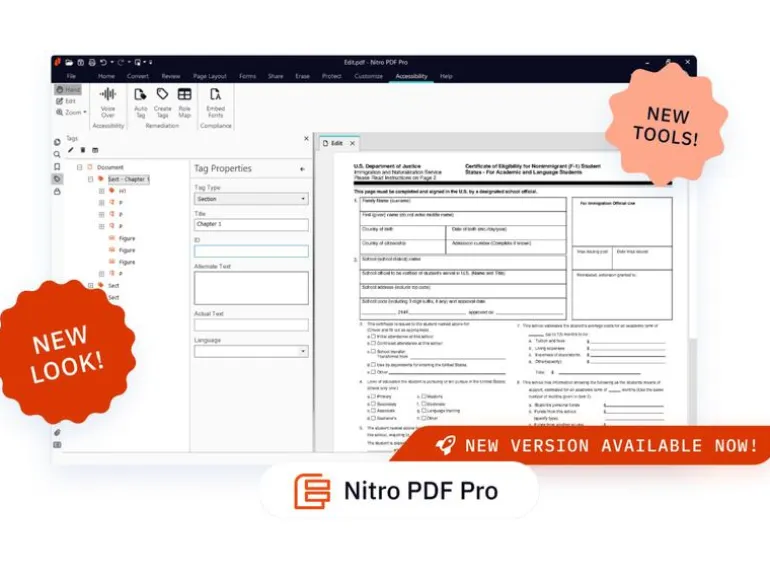Open the search sidebar icon
This screenshot has height=578, width=770.
pos(57,154)
